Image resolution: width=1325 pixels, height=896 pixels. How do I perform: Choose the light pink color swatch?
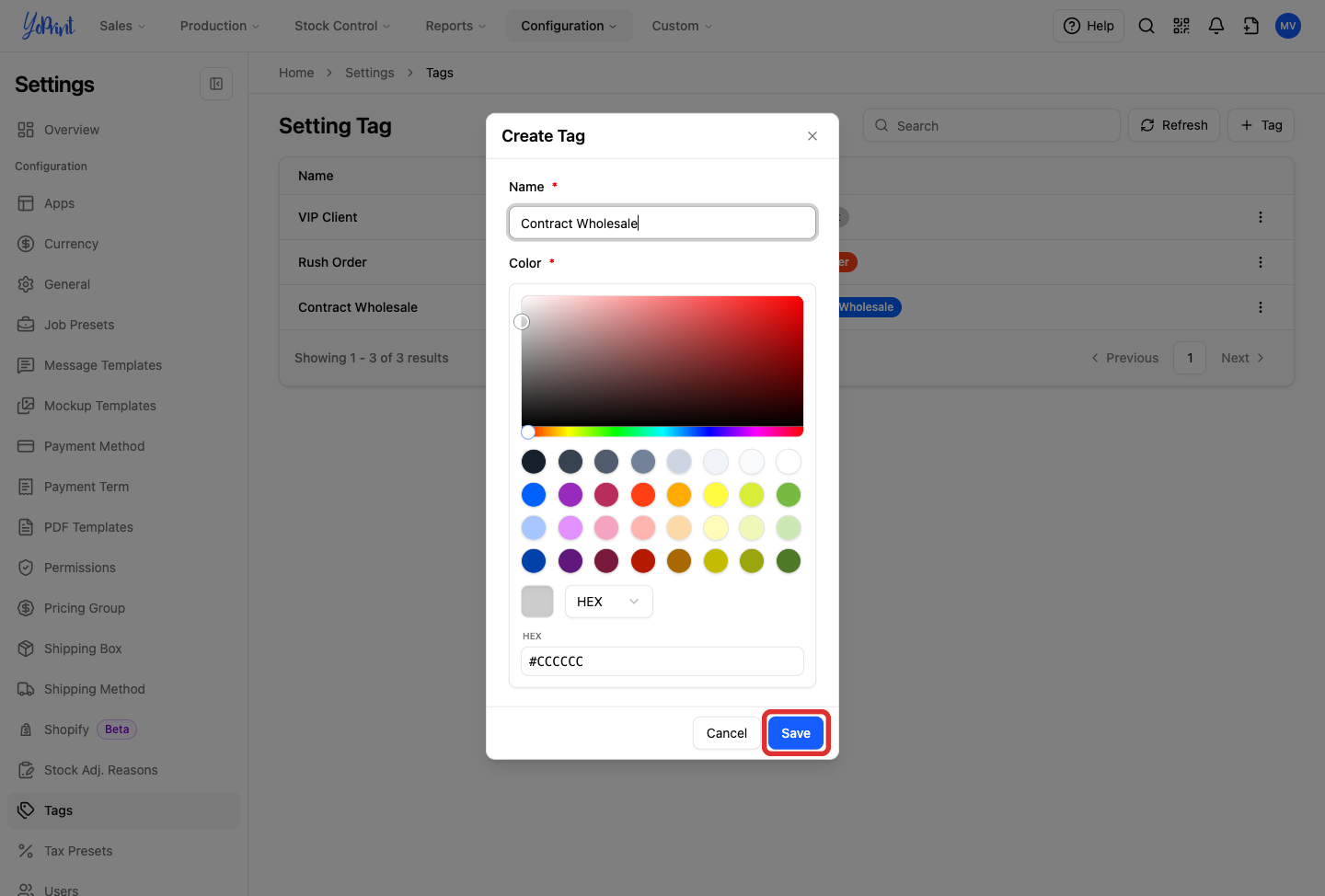pyautogui.click(x=606, y=528)
